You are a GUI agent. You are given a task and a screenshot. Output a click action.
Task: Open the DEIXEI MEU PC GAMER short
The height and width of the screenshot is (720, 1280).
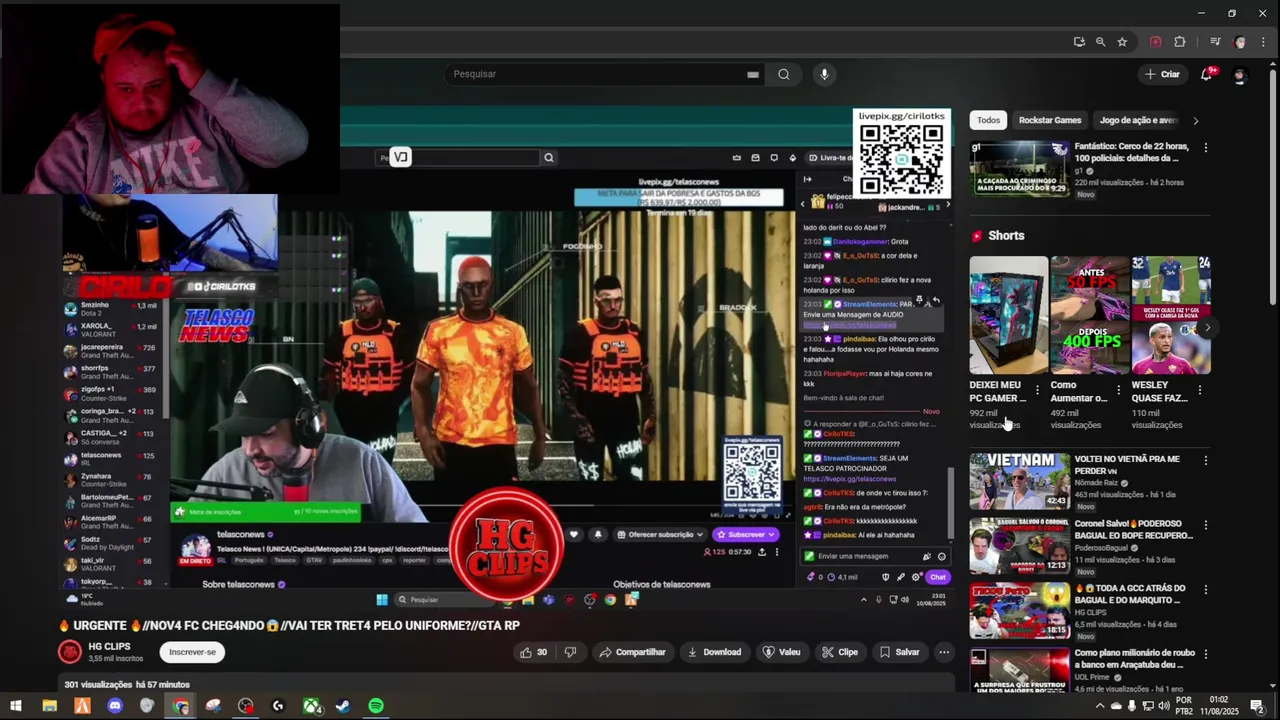[x=1008, y=315]
